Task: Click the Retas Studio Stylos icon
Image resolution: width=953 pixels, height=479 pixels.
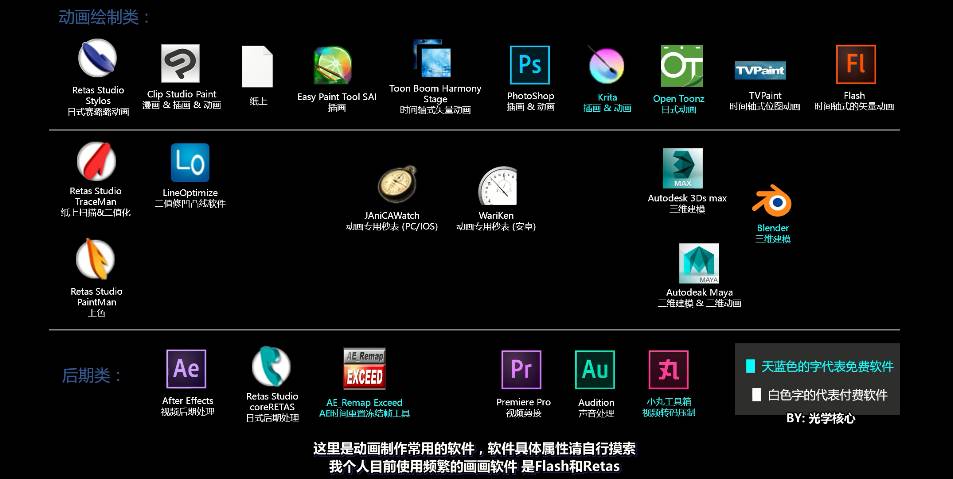Action: [x=97, y=58]
